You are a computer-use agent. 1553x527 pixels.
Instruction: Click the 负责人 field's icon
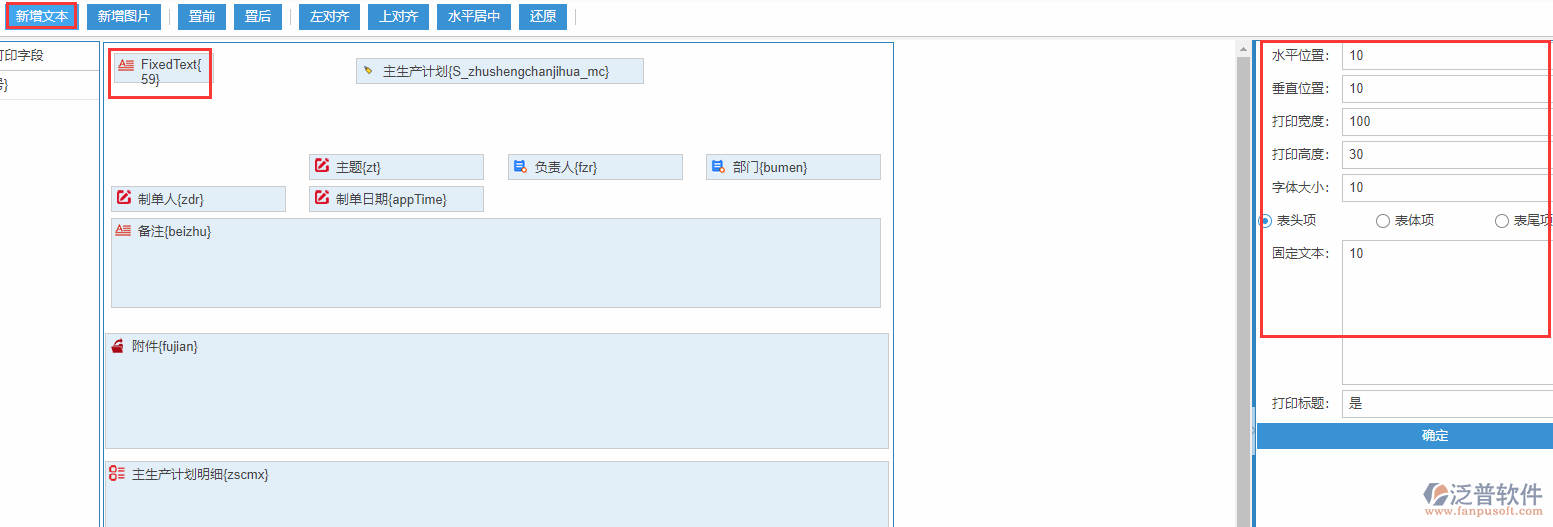click(x=520, y=167)
